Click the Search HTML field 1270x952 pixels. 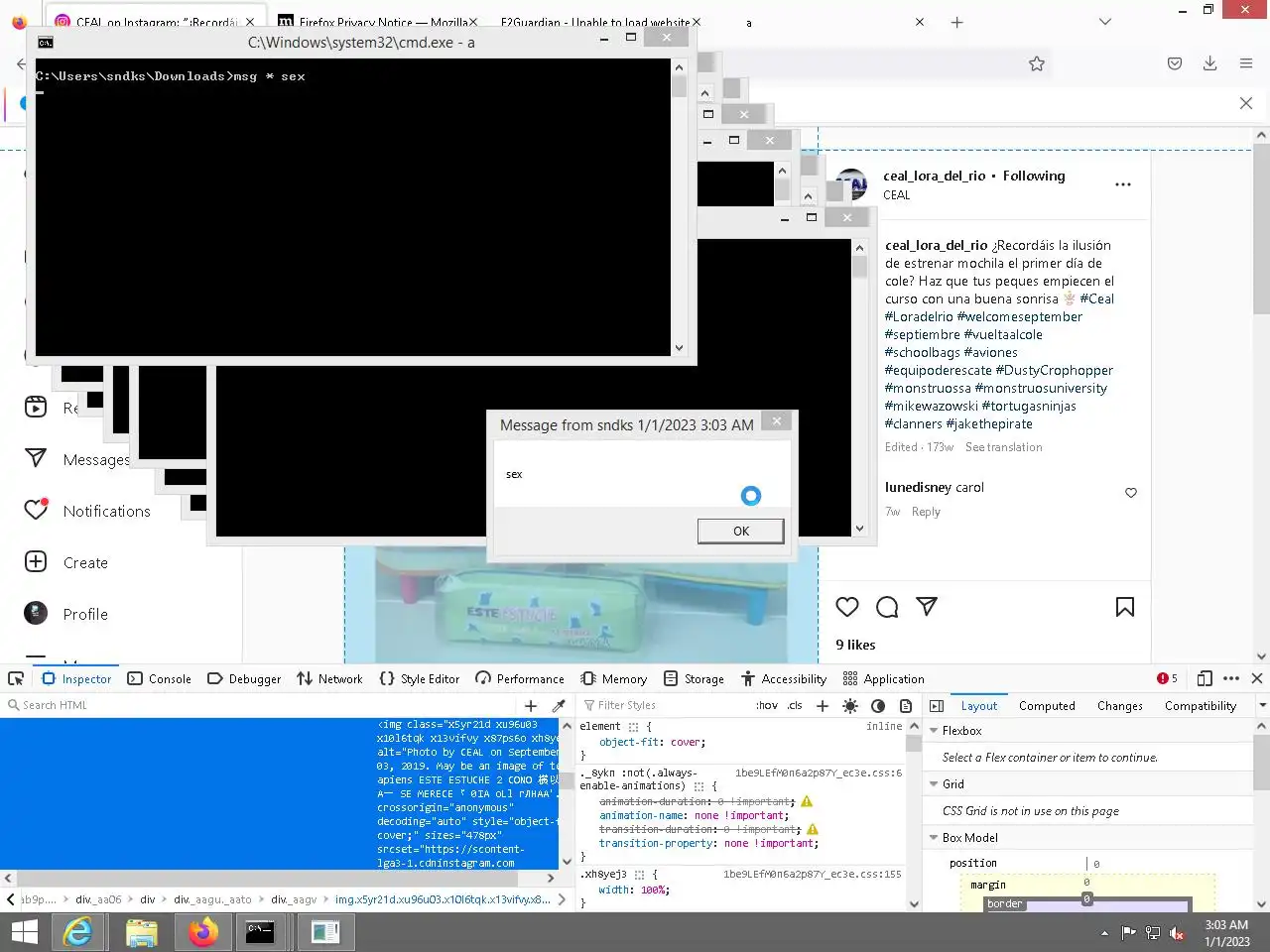pos(260,706)
